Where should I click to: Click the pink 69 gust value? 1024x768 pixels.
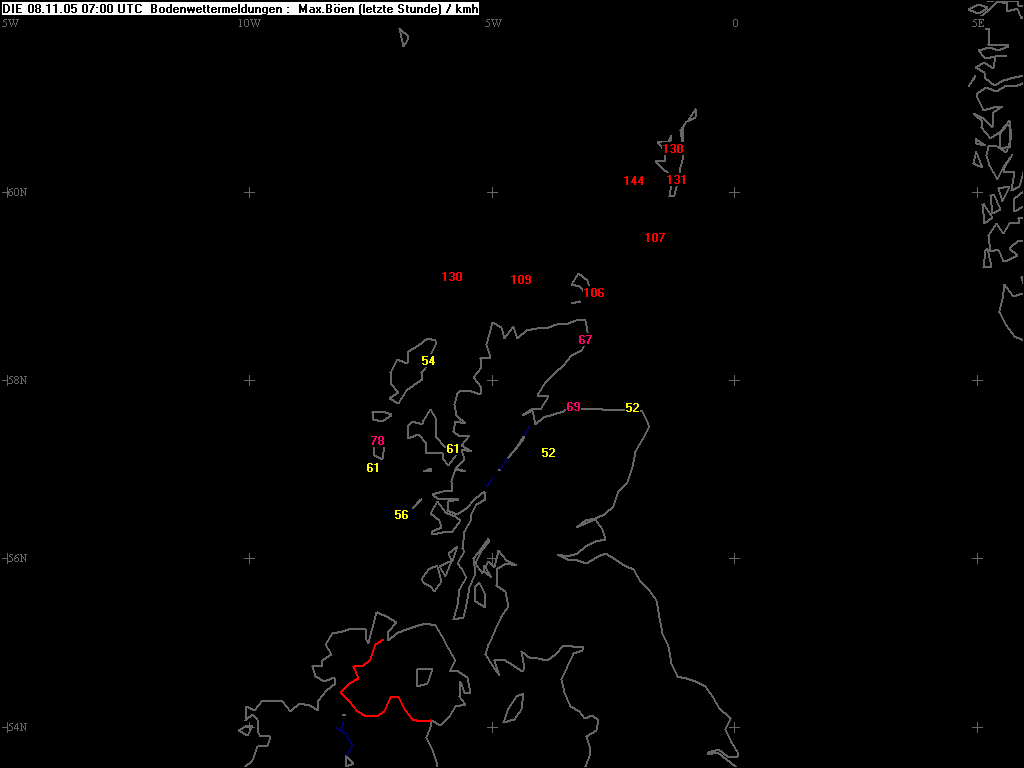(x=573, y=407)
